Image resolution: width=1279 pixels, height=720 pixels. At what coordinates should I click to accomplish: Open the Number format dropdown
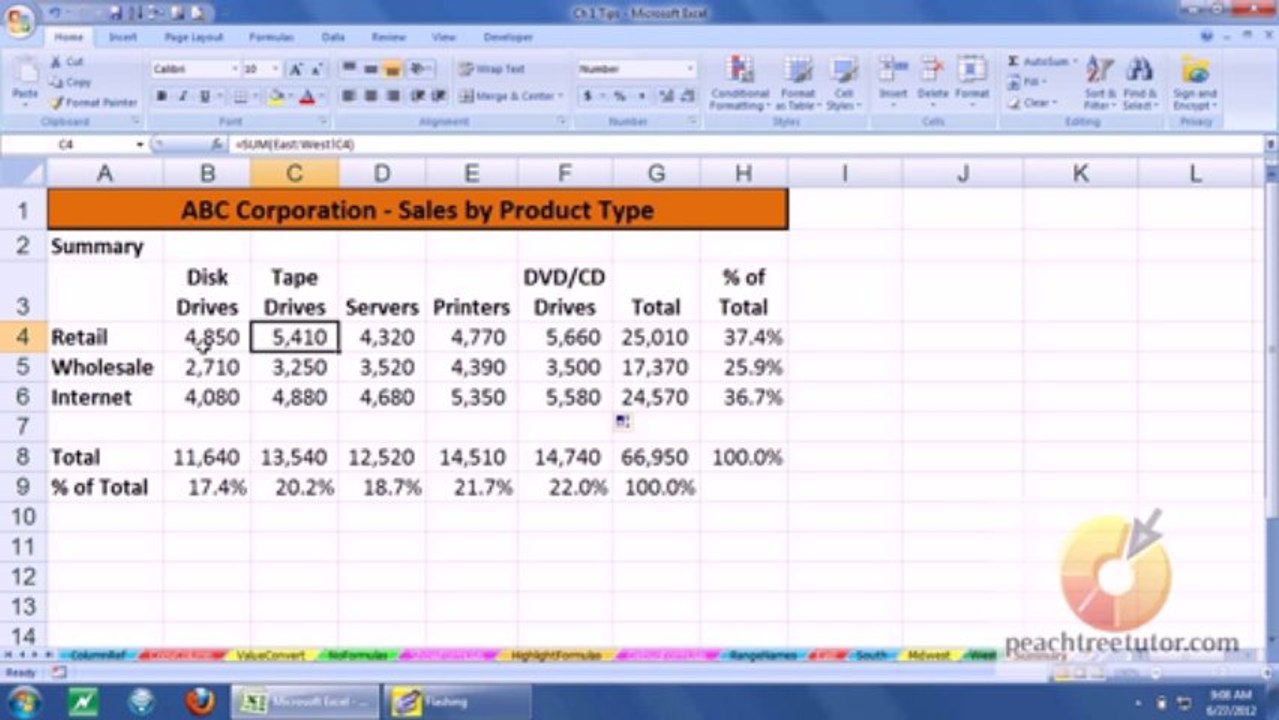690,69
